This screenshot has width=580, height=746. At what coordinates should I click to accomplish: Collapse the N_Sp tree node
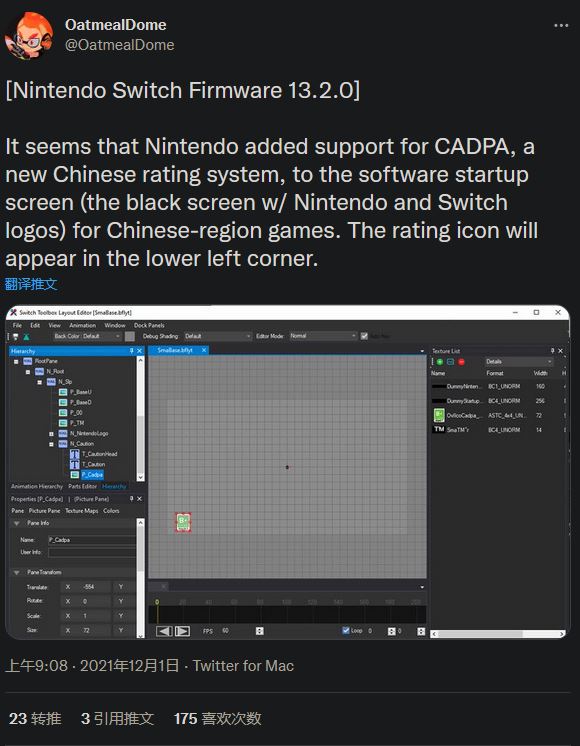(39, 382)
